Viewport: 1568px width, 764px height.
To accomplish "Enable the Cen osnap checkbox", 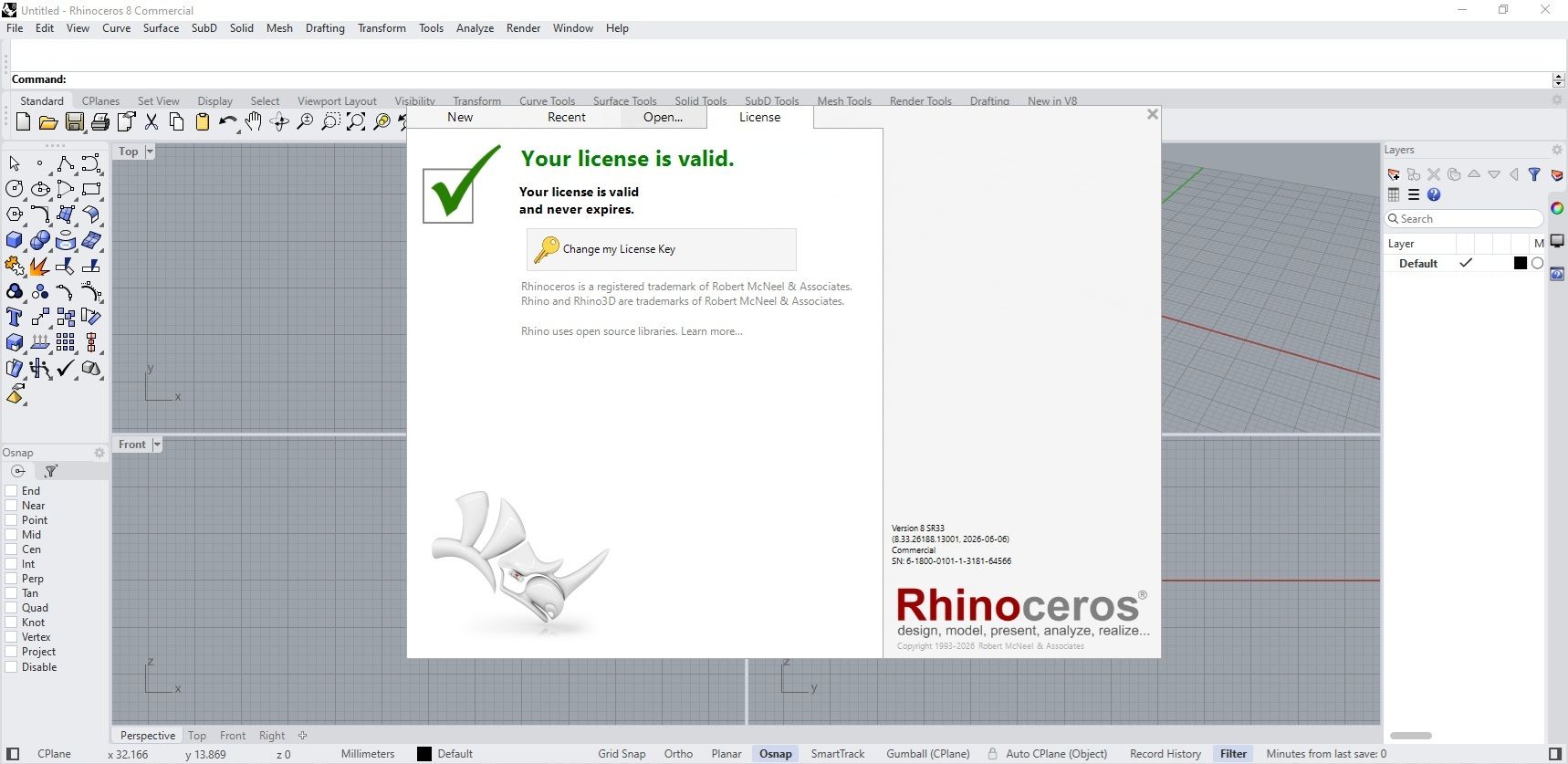I will 12,549.
